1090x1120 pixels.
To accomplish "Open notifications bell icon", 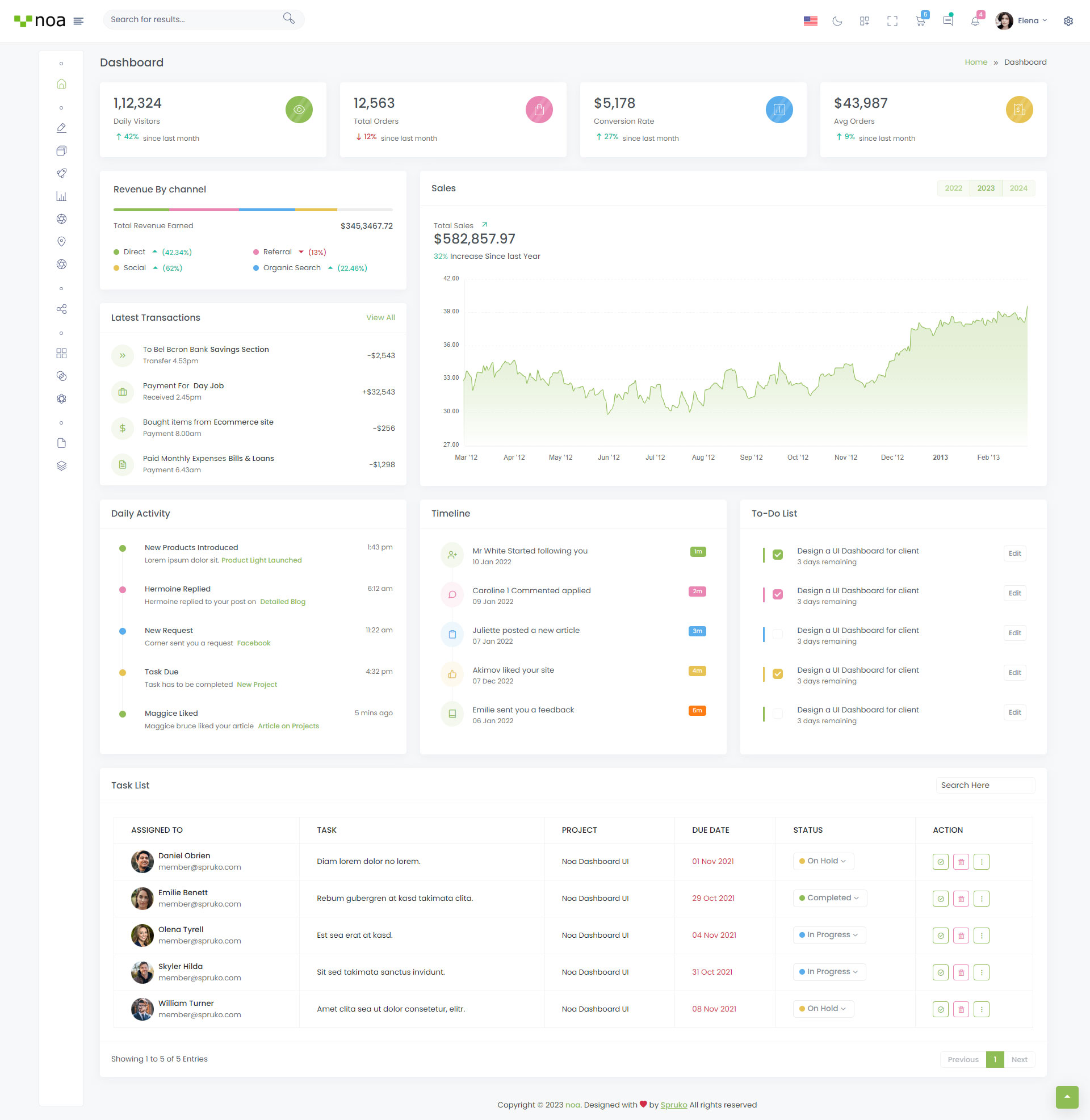I will pos(975,21).
